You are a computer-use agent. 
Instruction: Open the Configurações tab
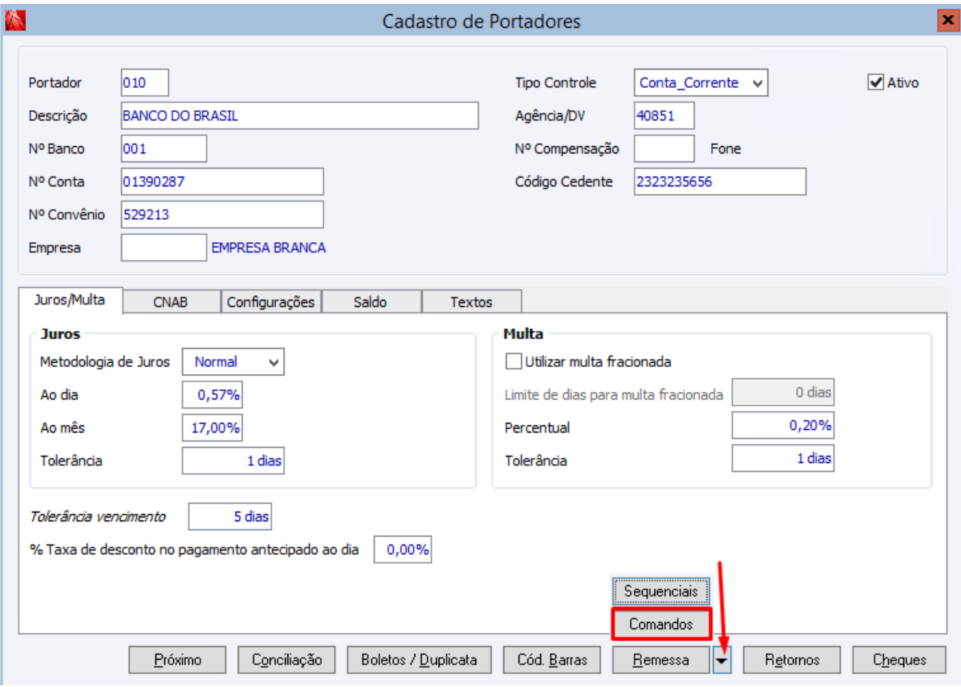pos(270,302)
